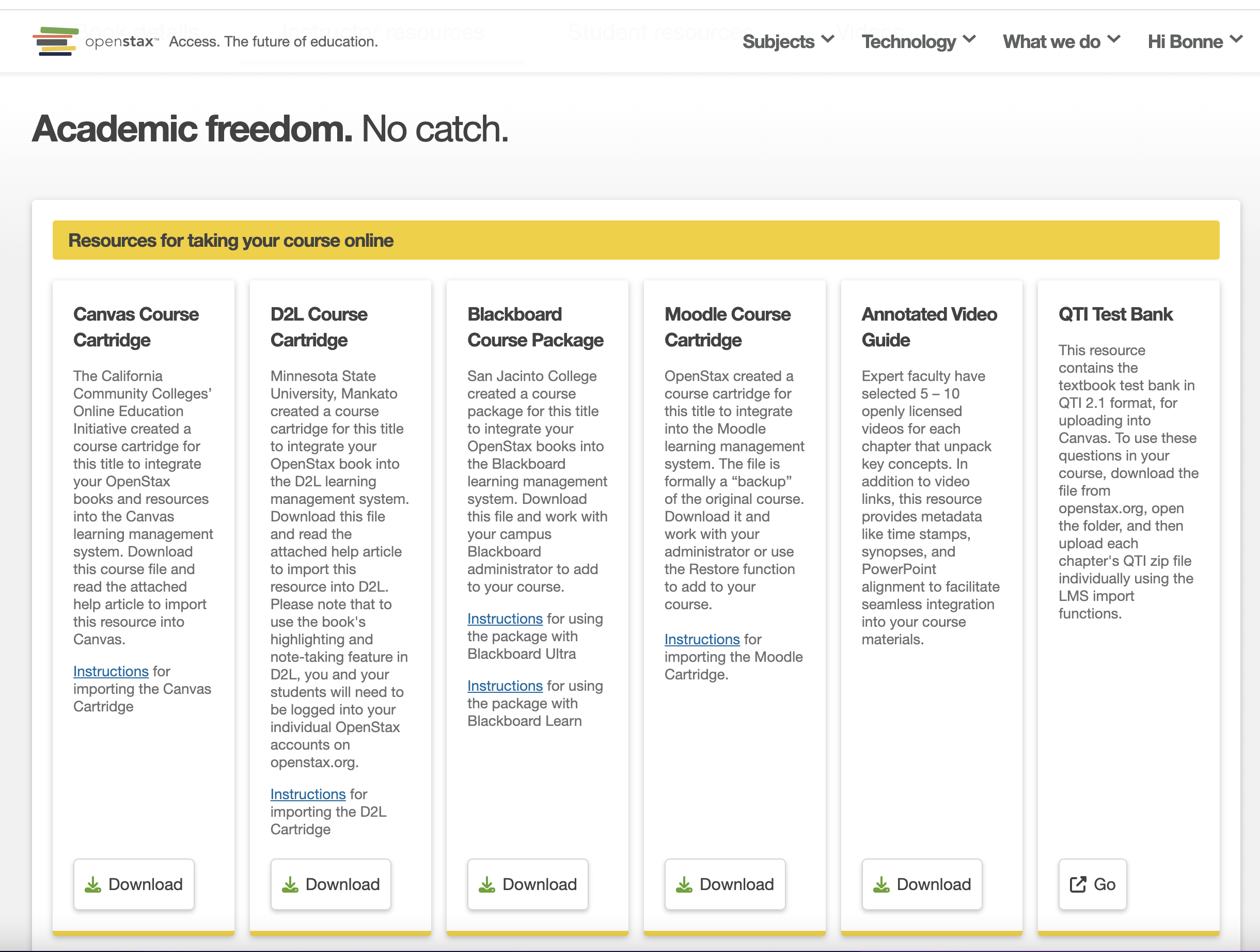
Task: Open Instructions link for Blackboard Learn
Action: point(505,686)
